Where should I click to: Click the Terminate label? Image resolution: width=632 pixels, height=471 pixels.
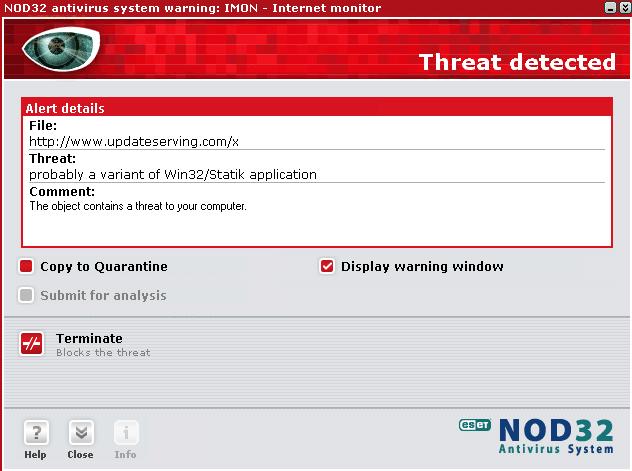tap(89, 338)
